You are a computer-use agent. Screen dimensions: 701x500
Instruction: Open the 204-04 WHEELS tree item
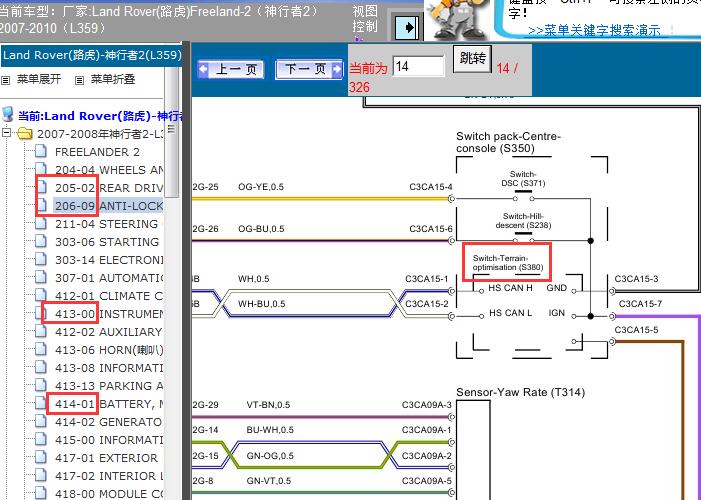pyautogui.click(x=109, y=170)
